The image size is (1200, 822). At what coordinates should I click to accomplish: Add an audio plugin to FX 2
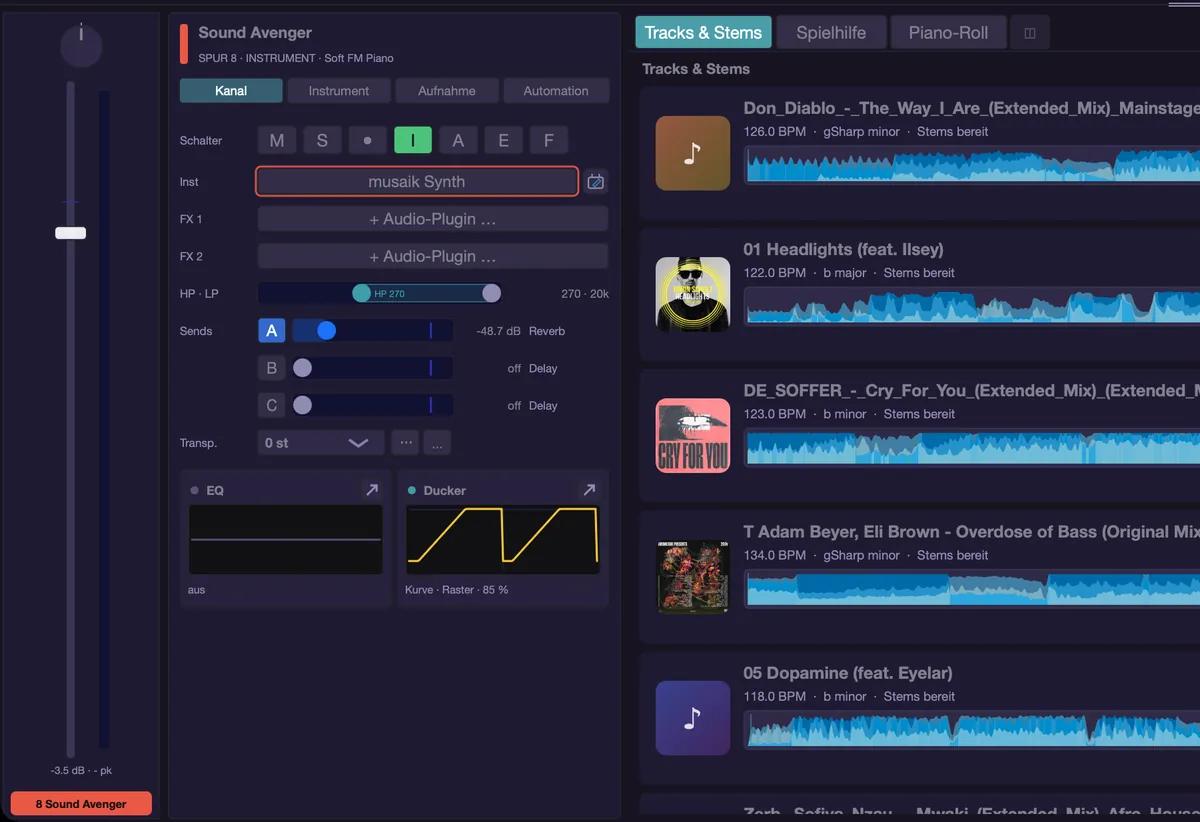click(x=433, y=257)
